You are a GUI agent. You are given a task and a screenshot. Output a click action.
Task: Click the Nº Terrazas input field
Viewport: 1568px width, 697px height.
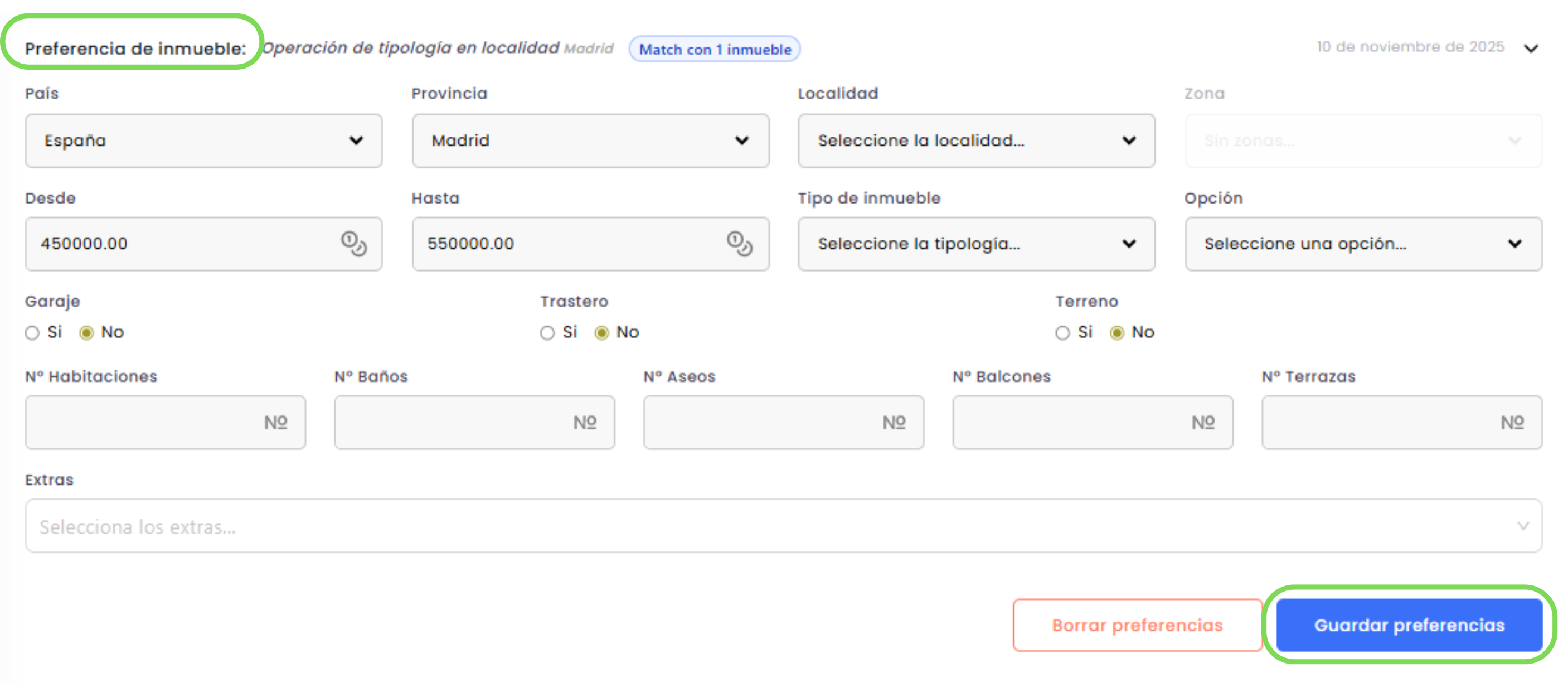[1402, 423]
